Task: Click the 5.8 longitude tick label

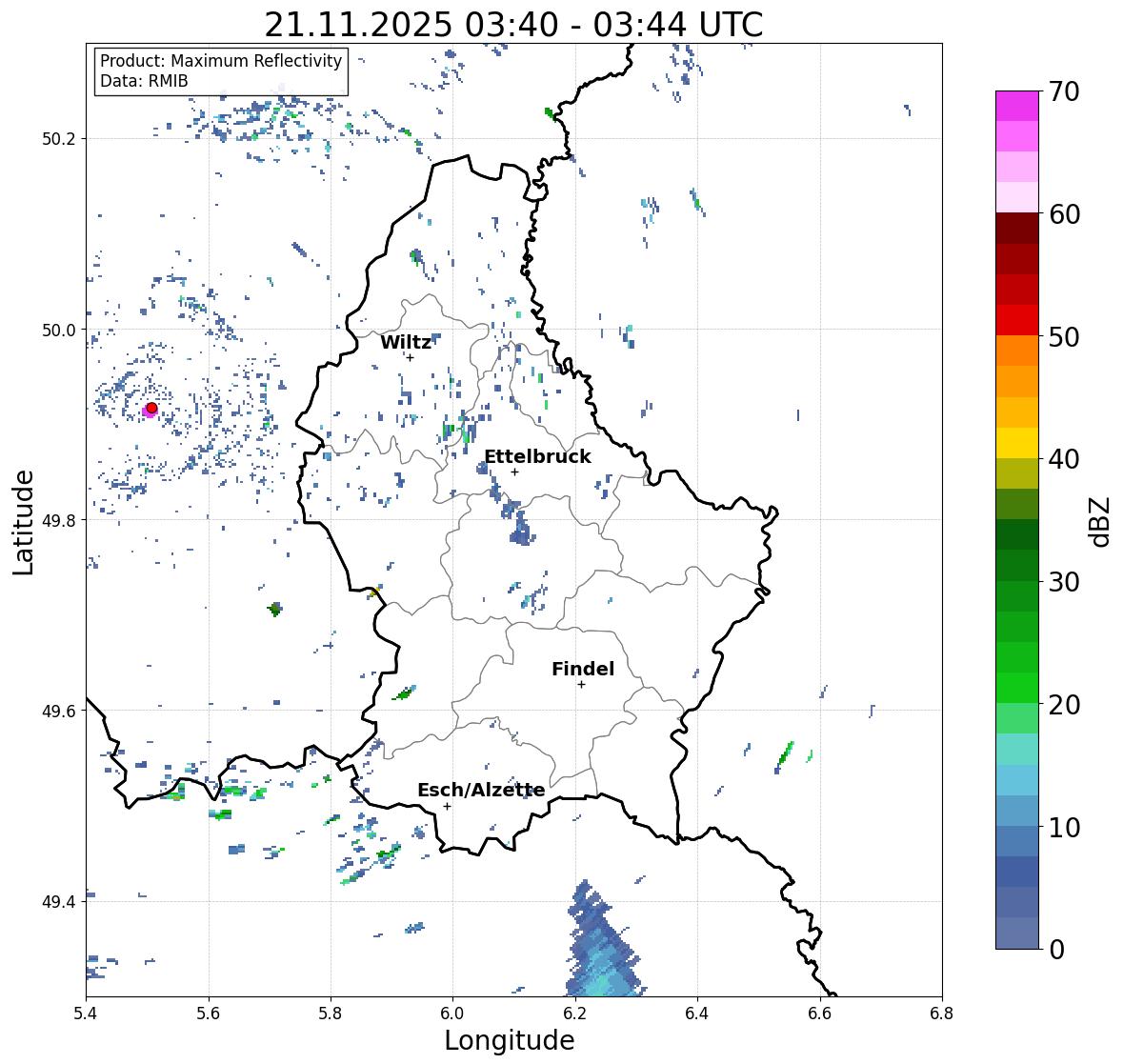Action: (x=331, y=1014)
